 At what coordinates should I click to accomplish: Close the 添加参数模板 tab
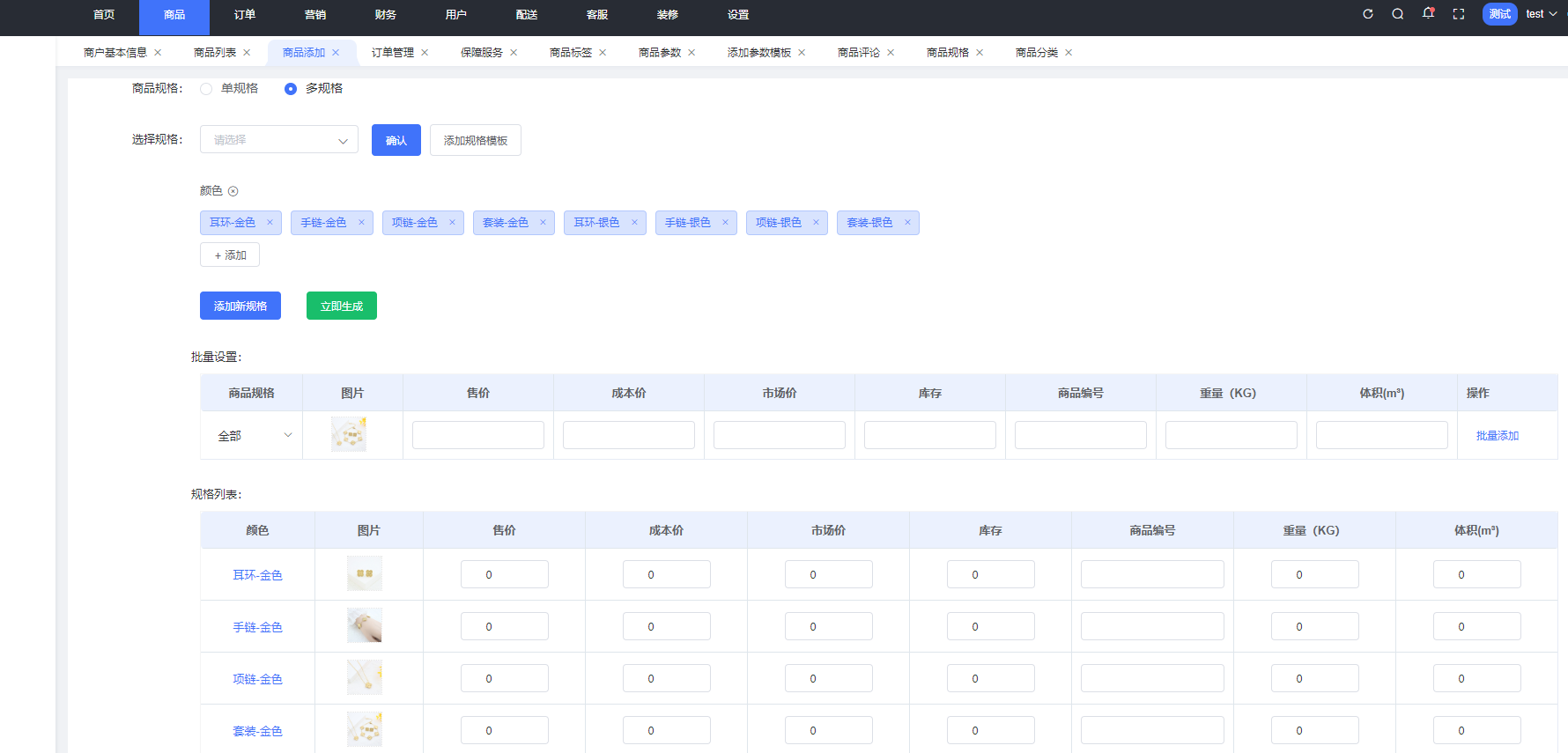pos(802,53)
